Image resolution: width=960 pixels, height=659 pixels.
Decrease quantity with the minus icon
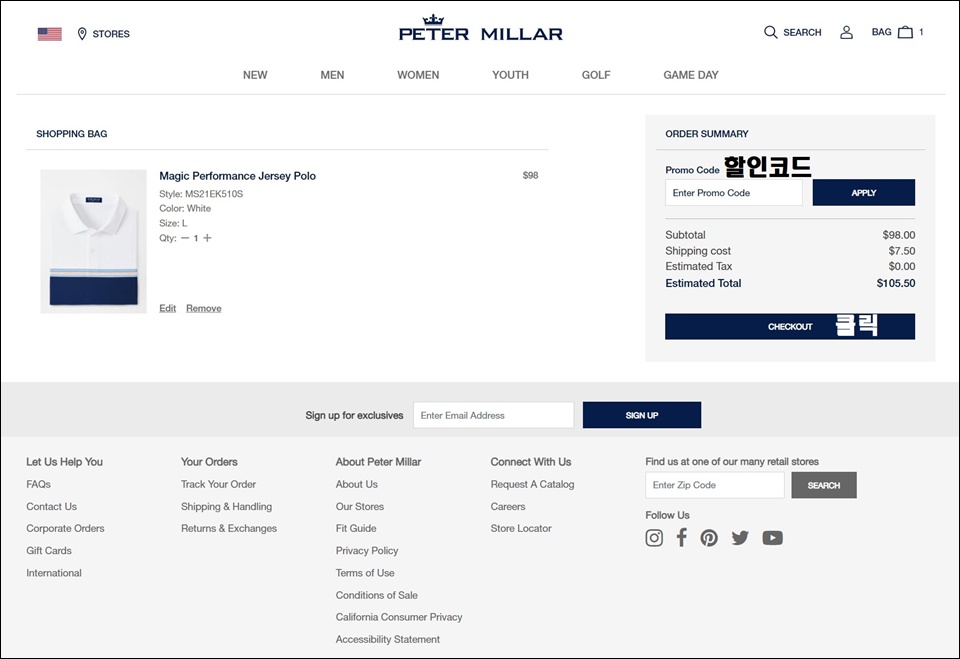click(185, 238)
